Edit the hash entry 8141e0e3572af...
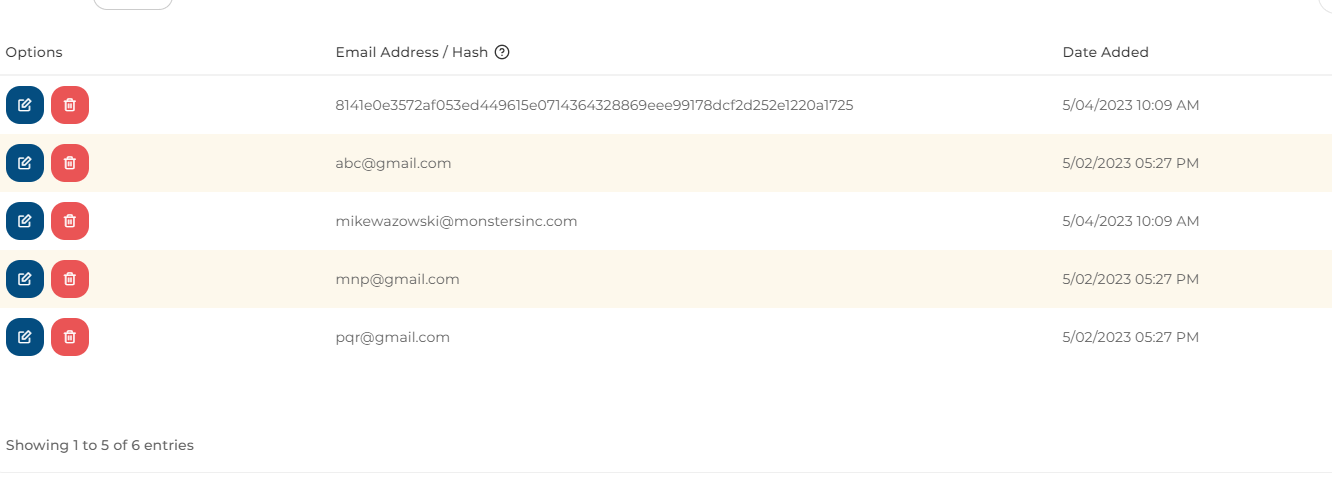The height and width of the screenshot is (496, 1332). tap(25, 105)
